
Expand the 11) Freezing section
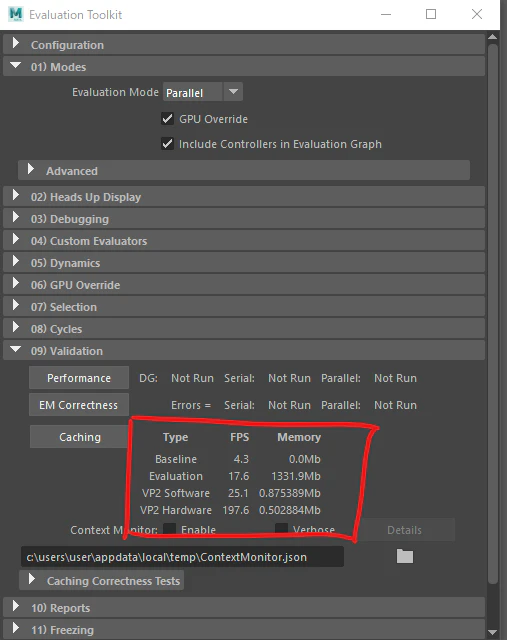click(244, 629)
